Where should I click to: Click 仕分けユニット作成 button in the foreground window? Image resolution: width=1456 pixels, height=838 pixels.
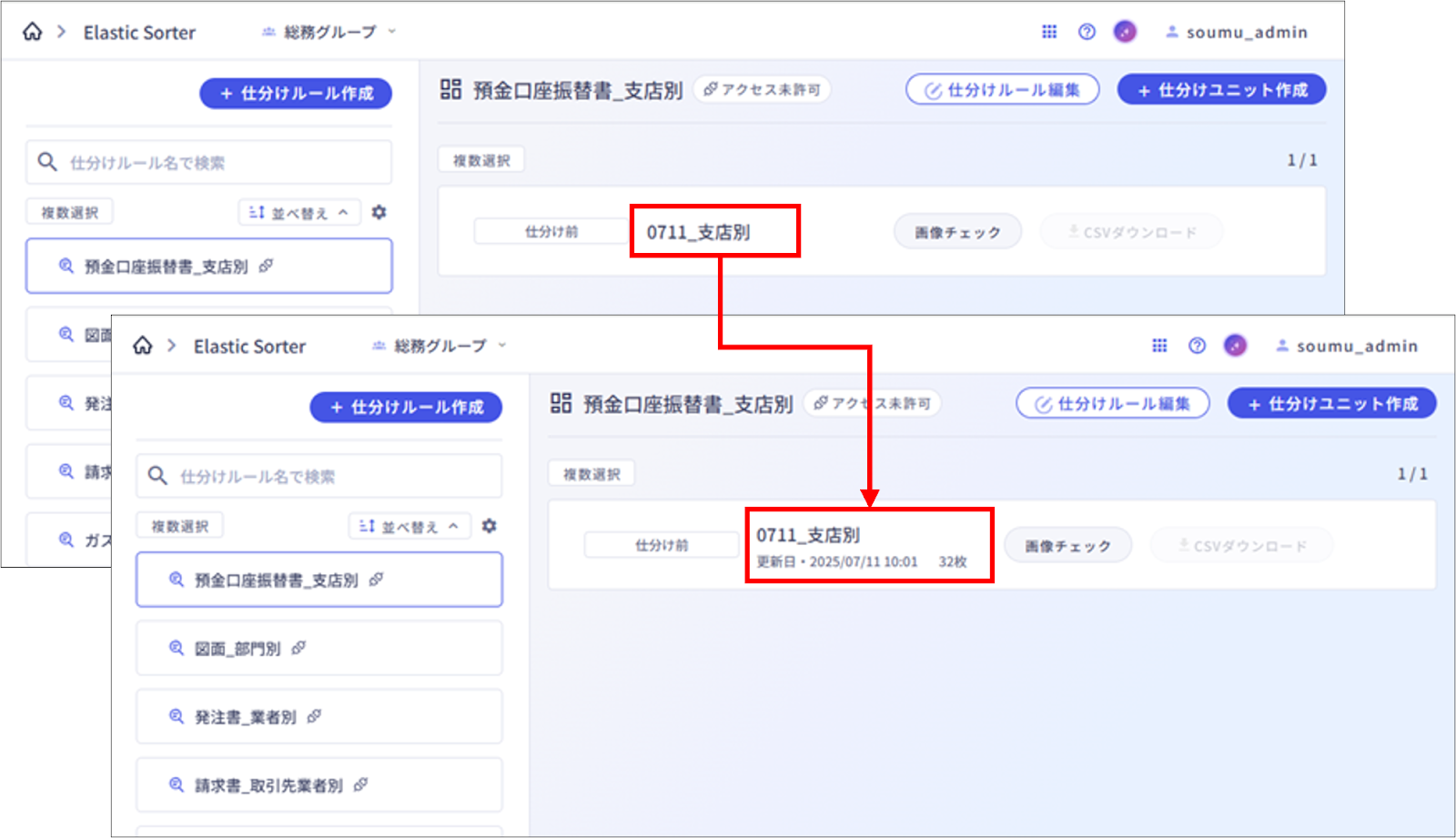click(1331, 403)
